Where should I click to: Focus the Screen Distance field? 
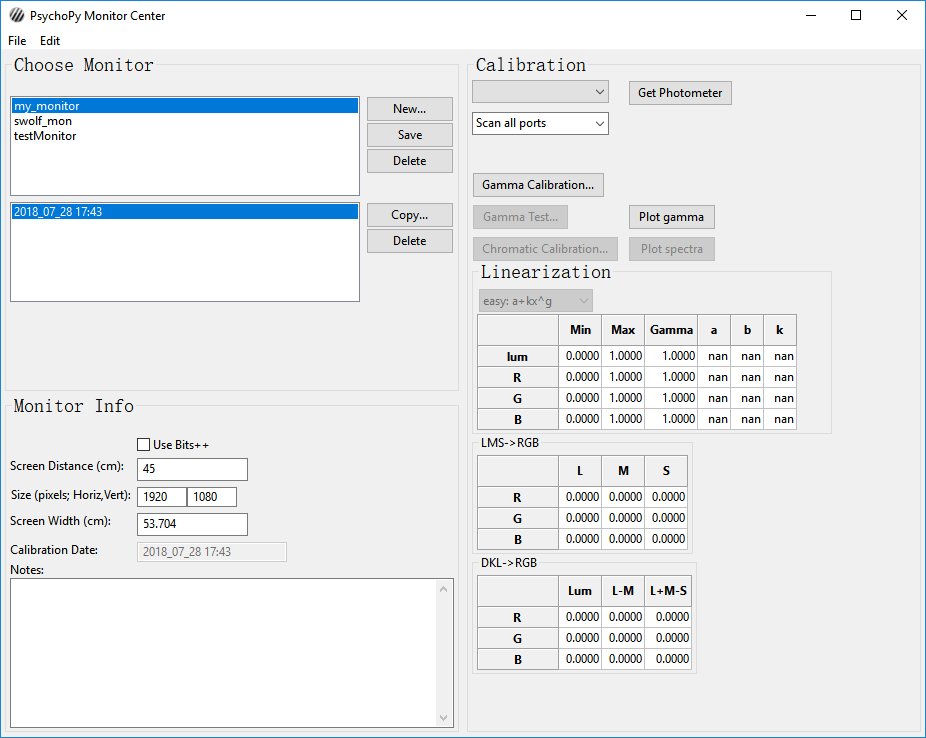193,469
